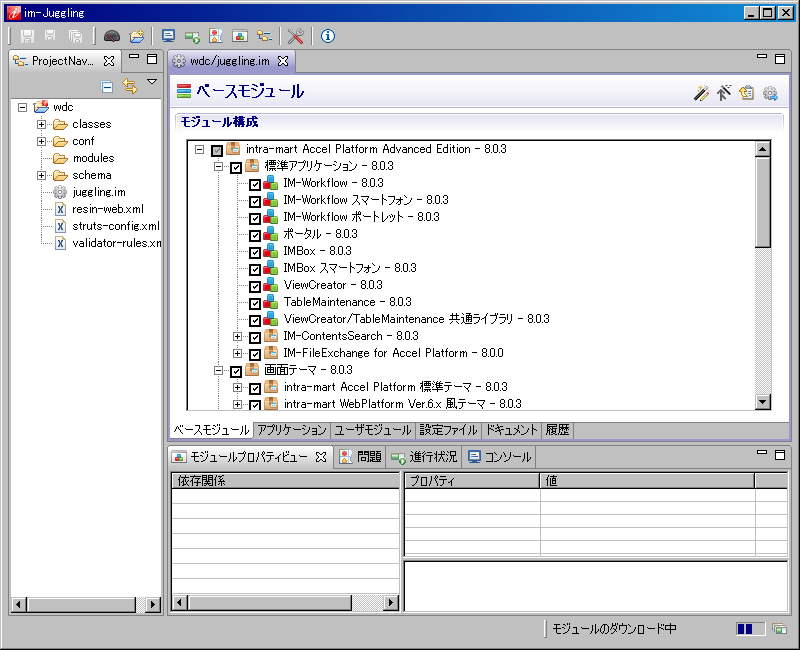Image resolution: width=800 pixels, height=650 pixels.
Task: Collapse the 画面テーマ node
Action: pos(218,370)
